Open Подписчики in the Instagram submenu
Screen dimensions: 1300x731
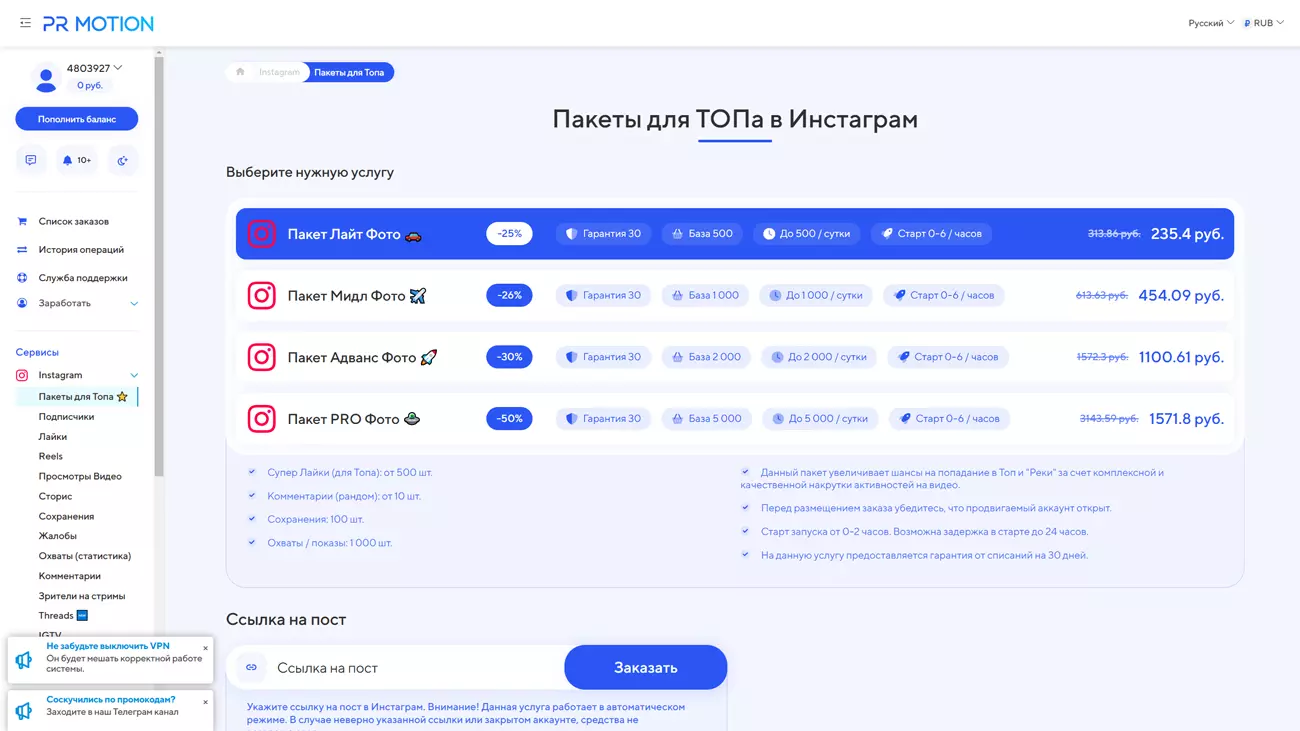coord(66,417)
